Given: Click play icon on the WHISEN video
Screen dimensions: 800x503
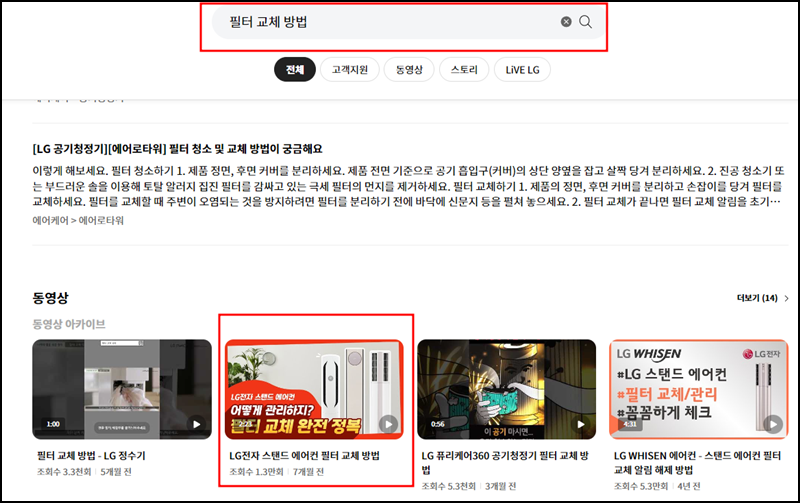Looking at the screenshot, I should click(x=773, y=424).
